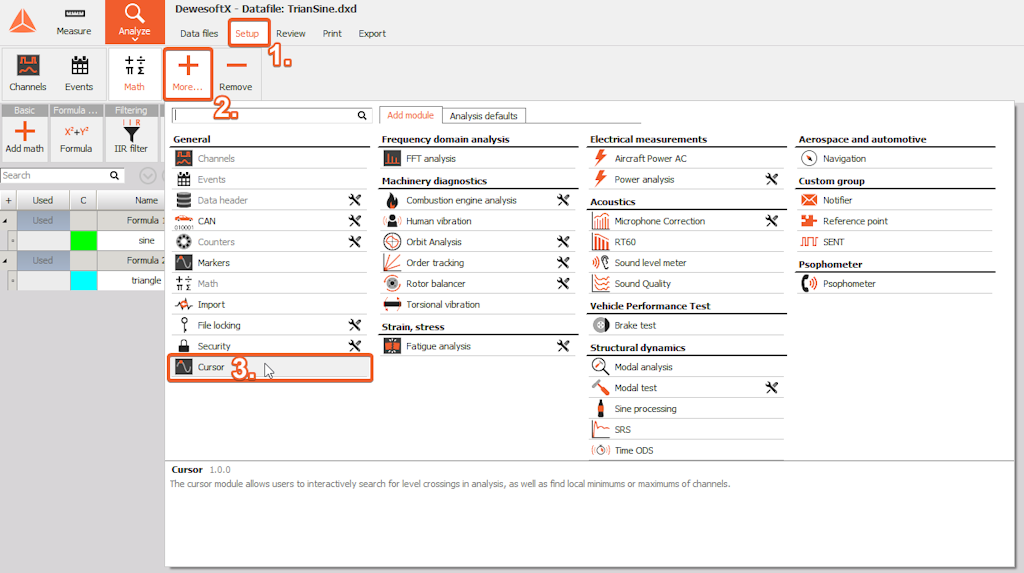Click the Add math plus icon
1024x573 pixels.
(25, 131)
